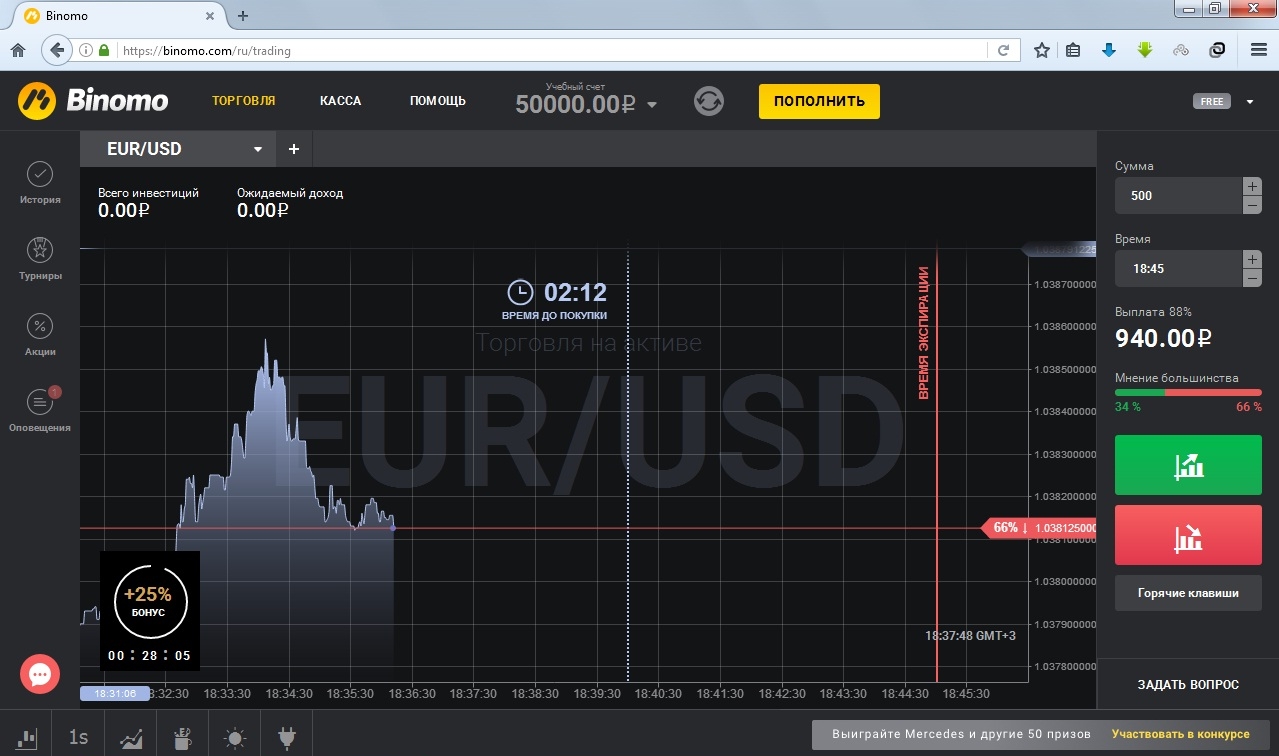Click the black interlocked-squares extension icon
Image resolution: width=1279 pixels, height=756 pixels.
[x=1217, y=50]
